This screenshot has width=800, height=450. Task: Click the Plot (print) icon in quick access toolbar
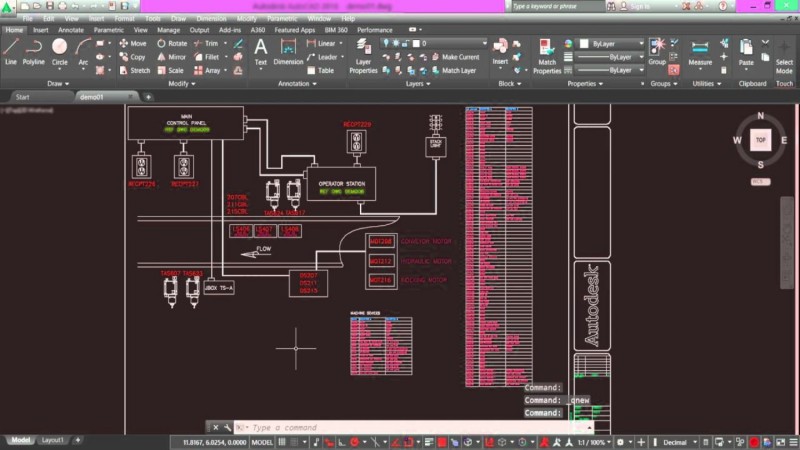tap(62, 6)
